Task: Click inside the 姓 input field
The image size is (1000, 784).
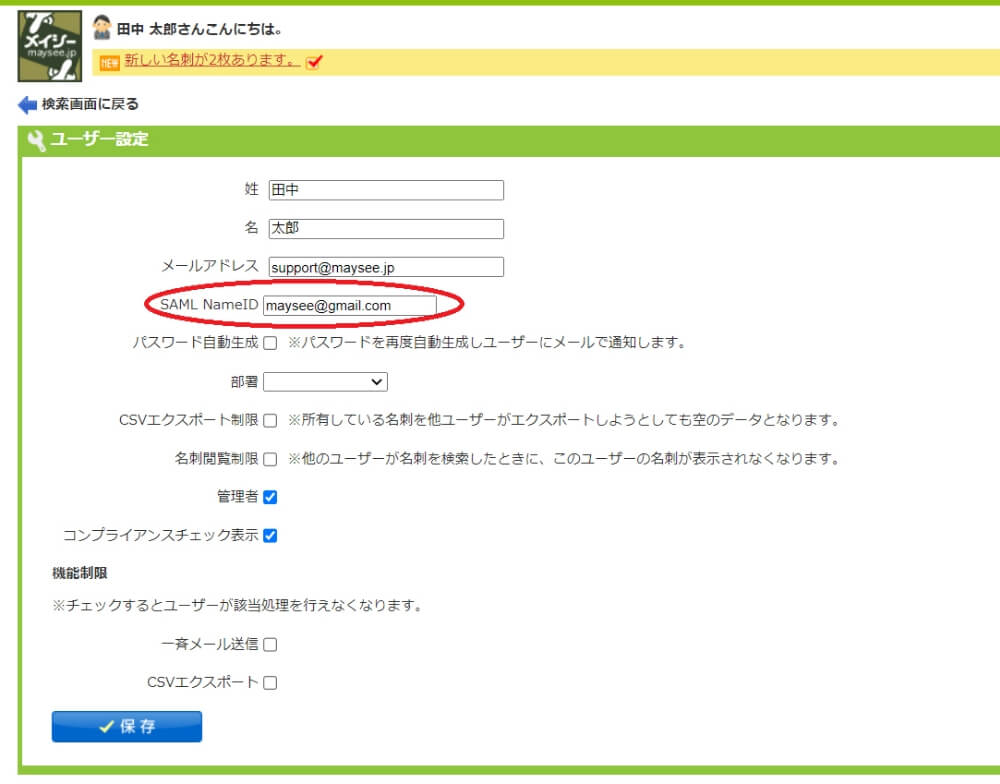Action: 385,190
